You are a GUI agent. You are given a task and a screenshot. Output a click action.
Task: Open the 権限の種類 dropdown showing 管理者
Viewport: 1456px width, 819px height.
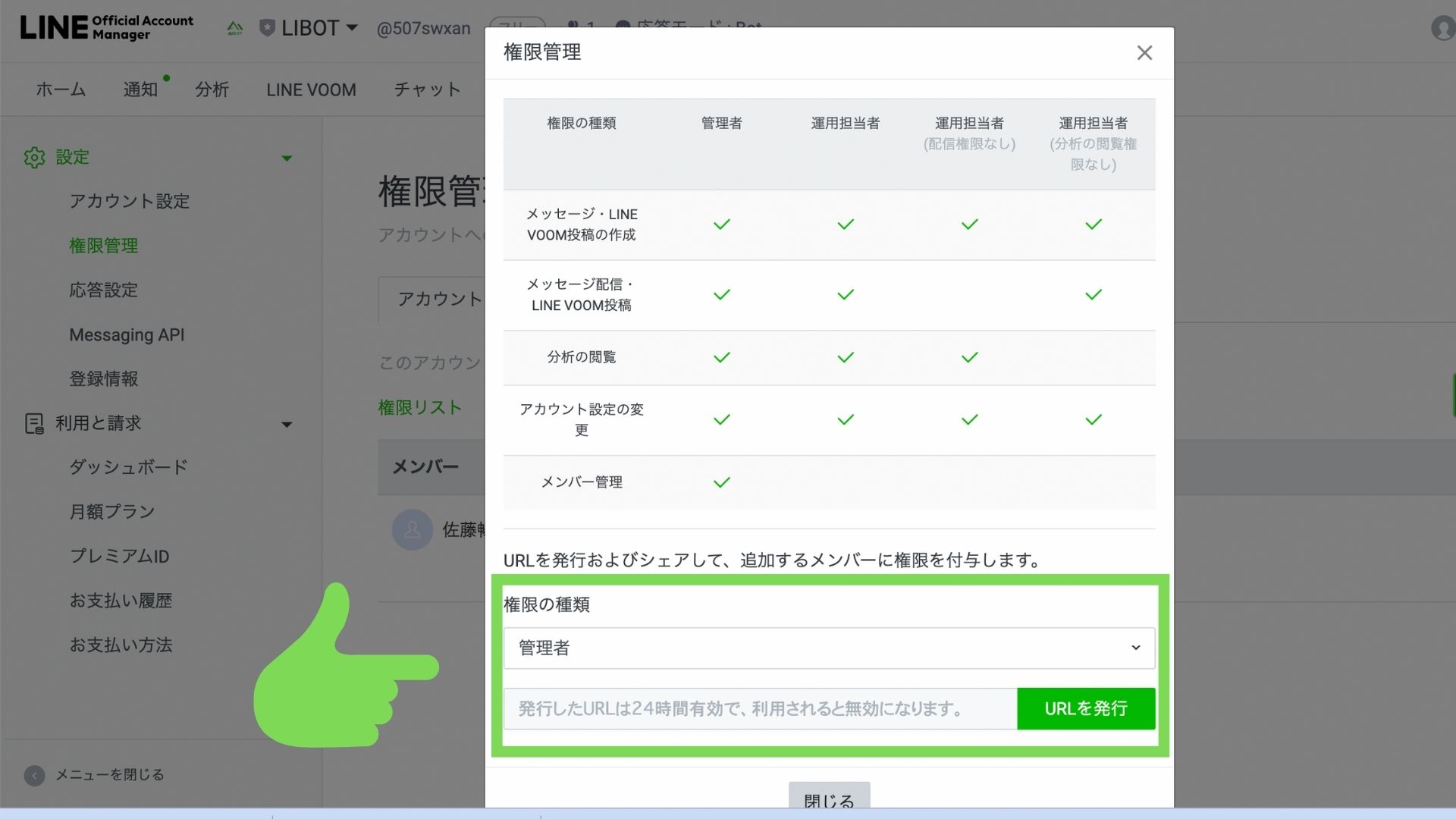coord(829,648)
